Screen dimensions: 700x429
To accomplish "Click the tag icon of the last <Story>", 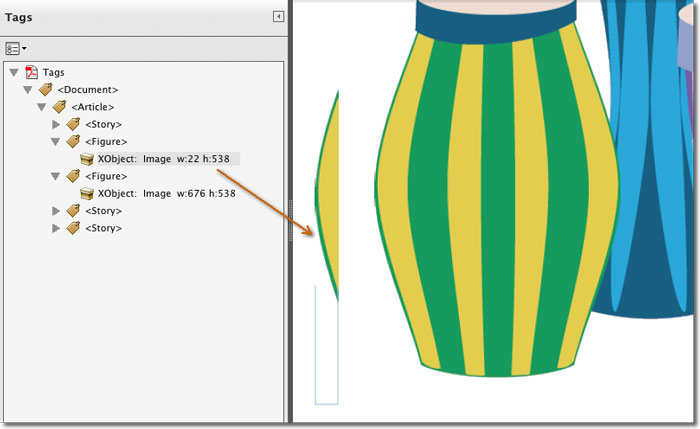I will coord(73,229).
